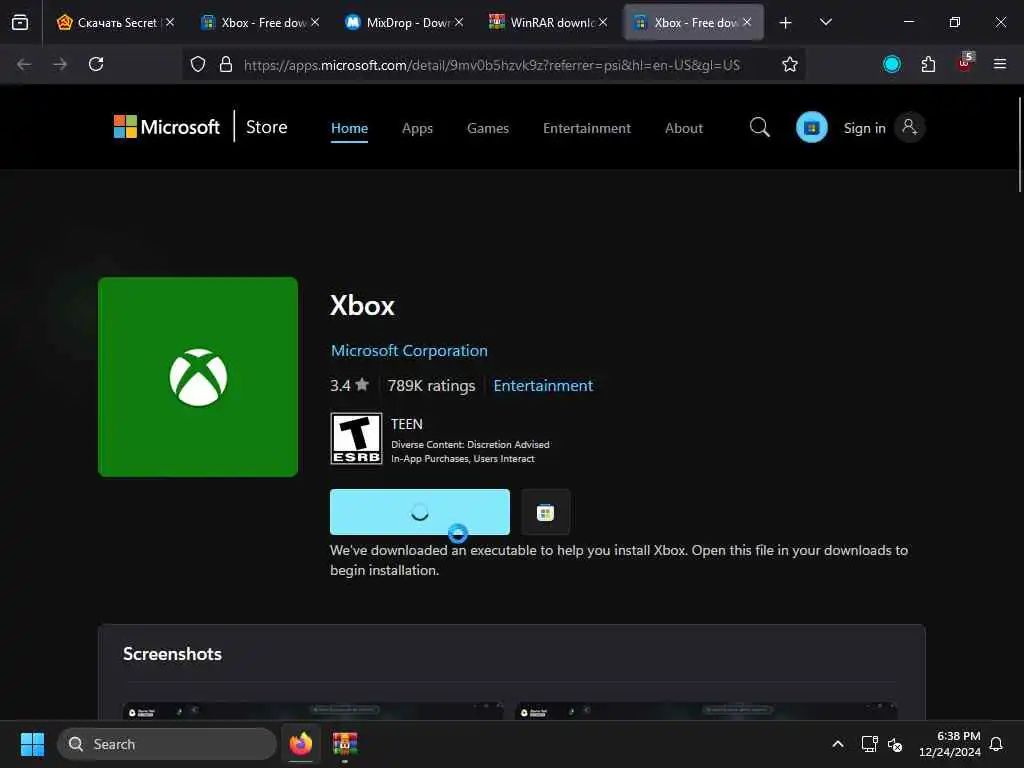Open clock and date 6:38 PM
Screen dimensions: 1024x768
pyautogui.click(x=950, y=744)
